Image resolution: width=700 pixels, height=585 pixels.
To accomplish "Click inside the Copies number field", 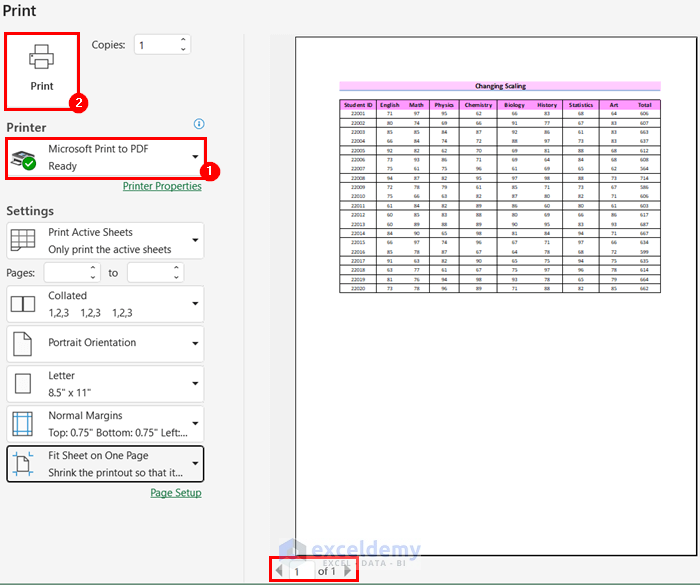I will pos(156,45).
